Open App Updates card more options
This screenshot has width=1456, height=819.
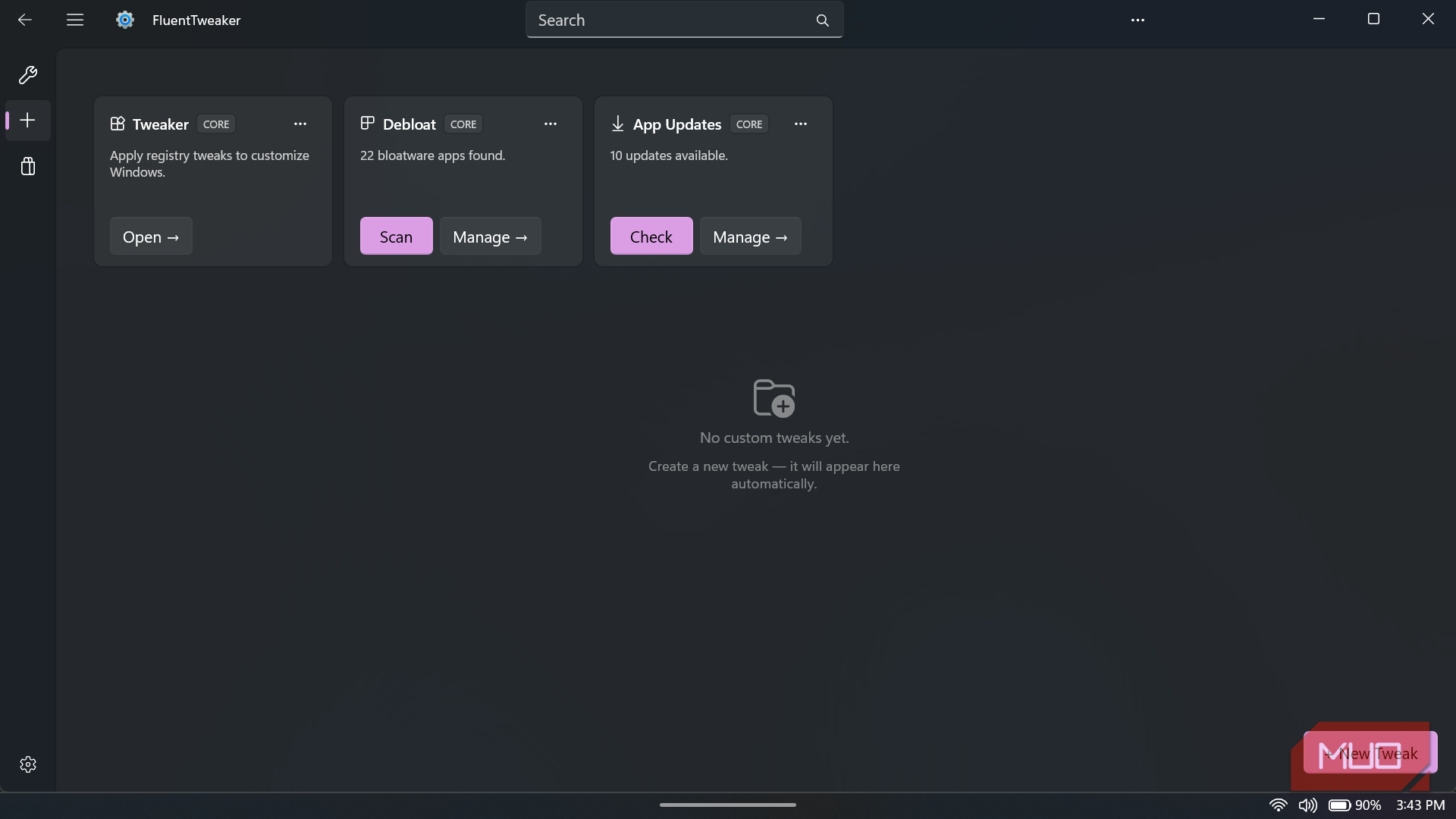(801, 124)
